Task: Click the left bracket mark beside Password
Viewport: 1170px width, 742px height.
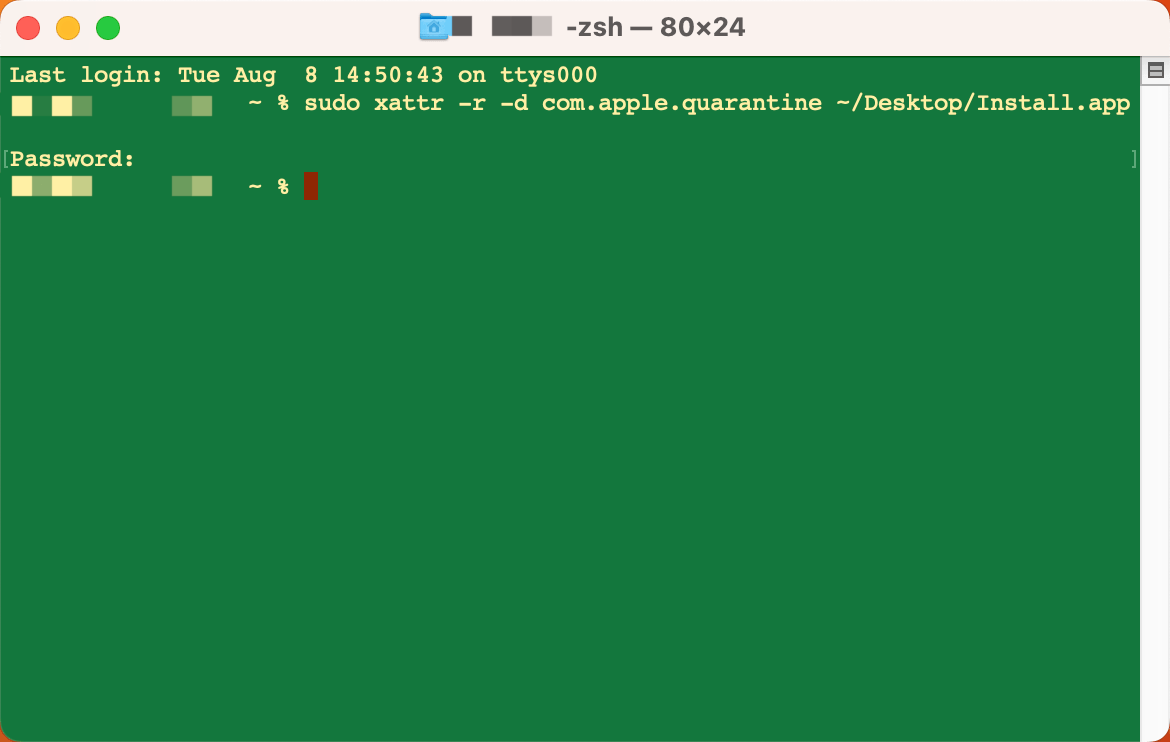Action: click(x=5, y=159)
